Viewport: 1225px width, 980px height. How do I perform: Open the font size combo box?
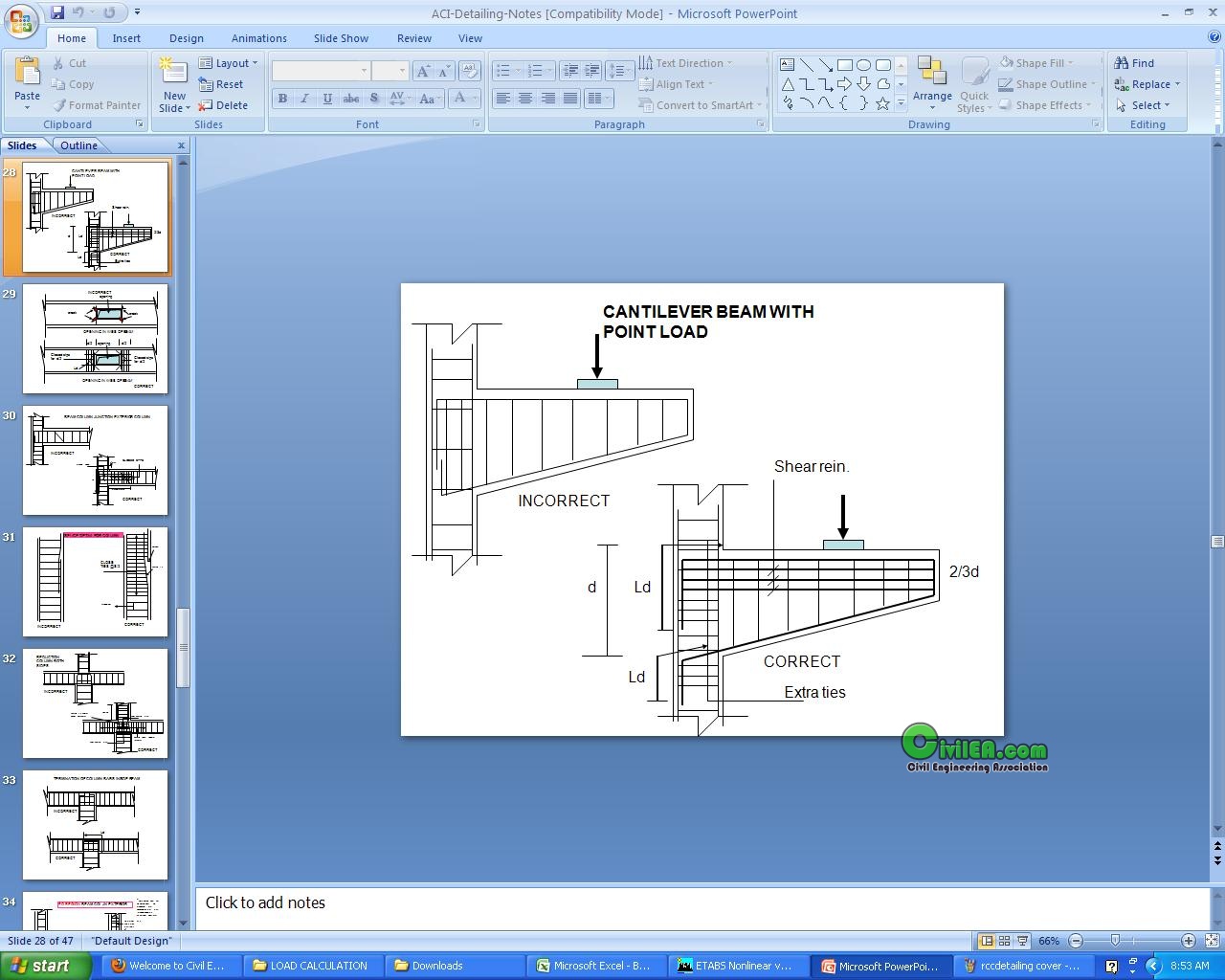(390, 71)
